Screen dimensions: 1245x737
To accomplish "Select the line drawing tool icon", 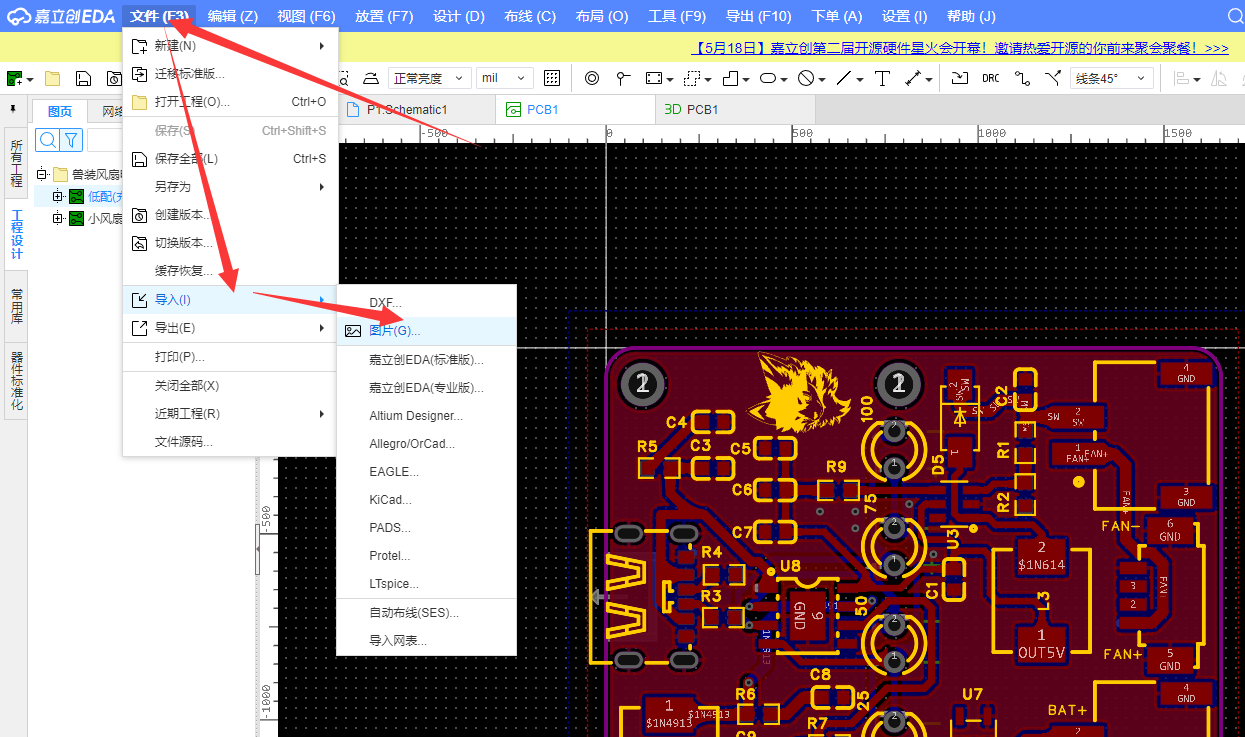I will pyautogui.click(x=845, y=78).
